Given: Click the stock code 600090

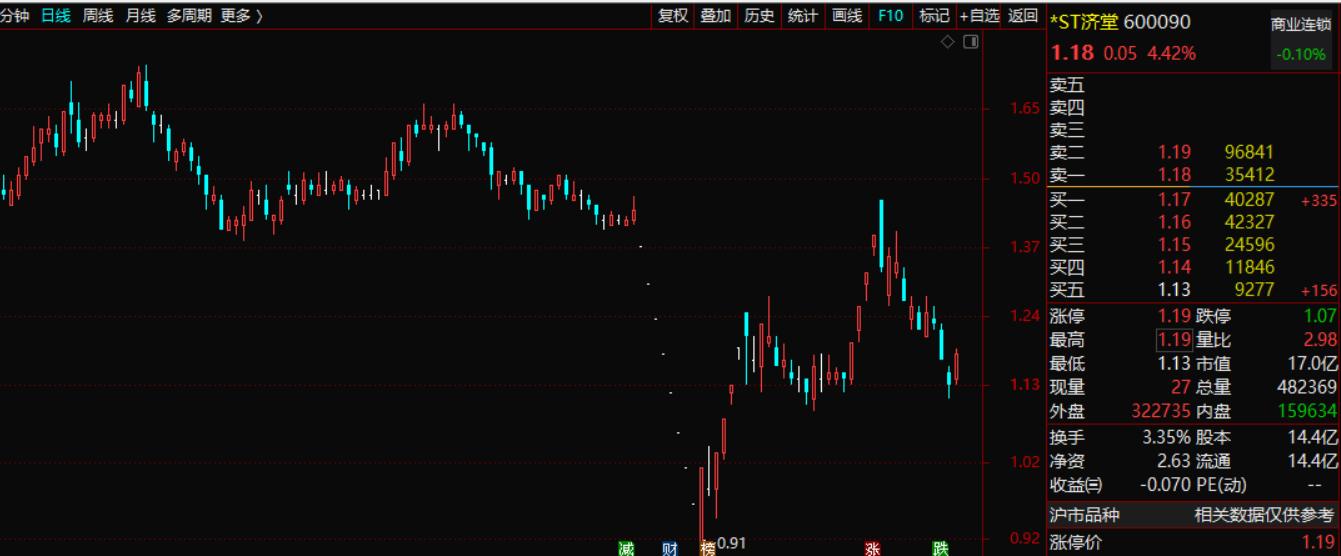Looking at the screenshot, I should (1158, 21).
